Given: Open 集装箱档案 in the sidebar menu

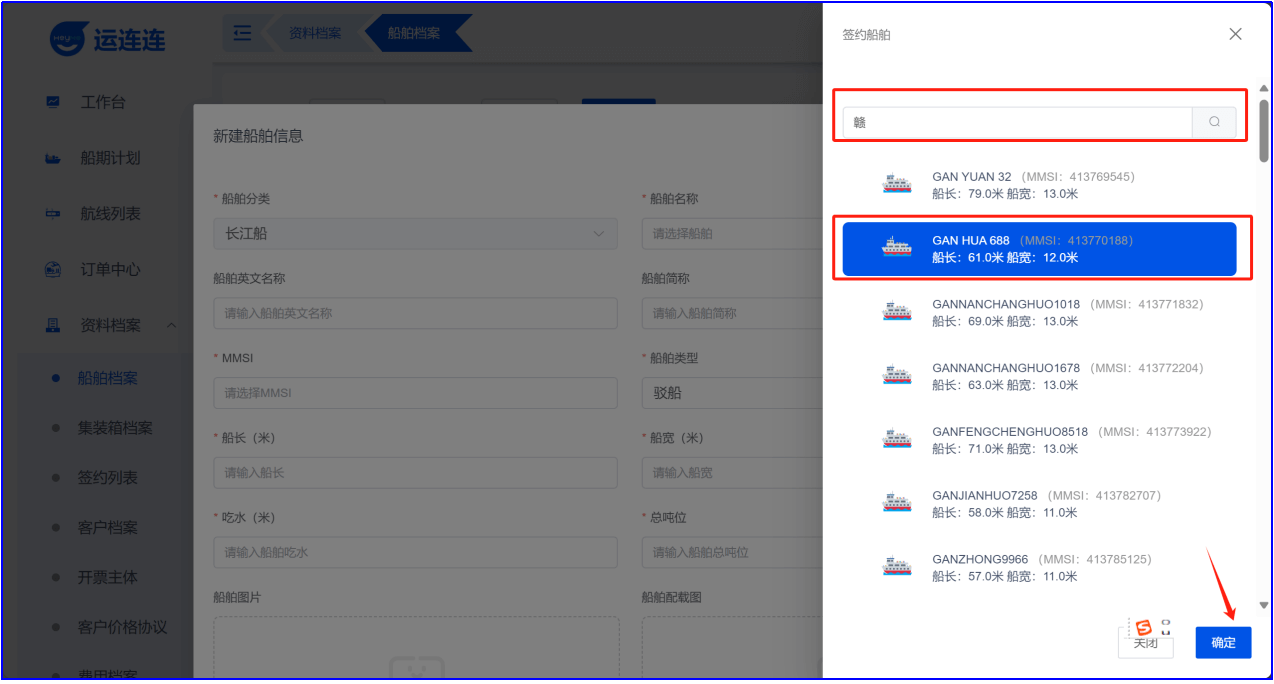Looking at the screenshot, I should (x=115, y=428).
